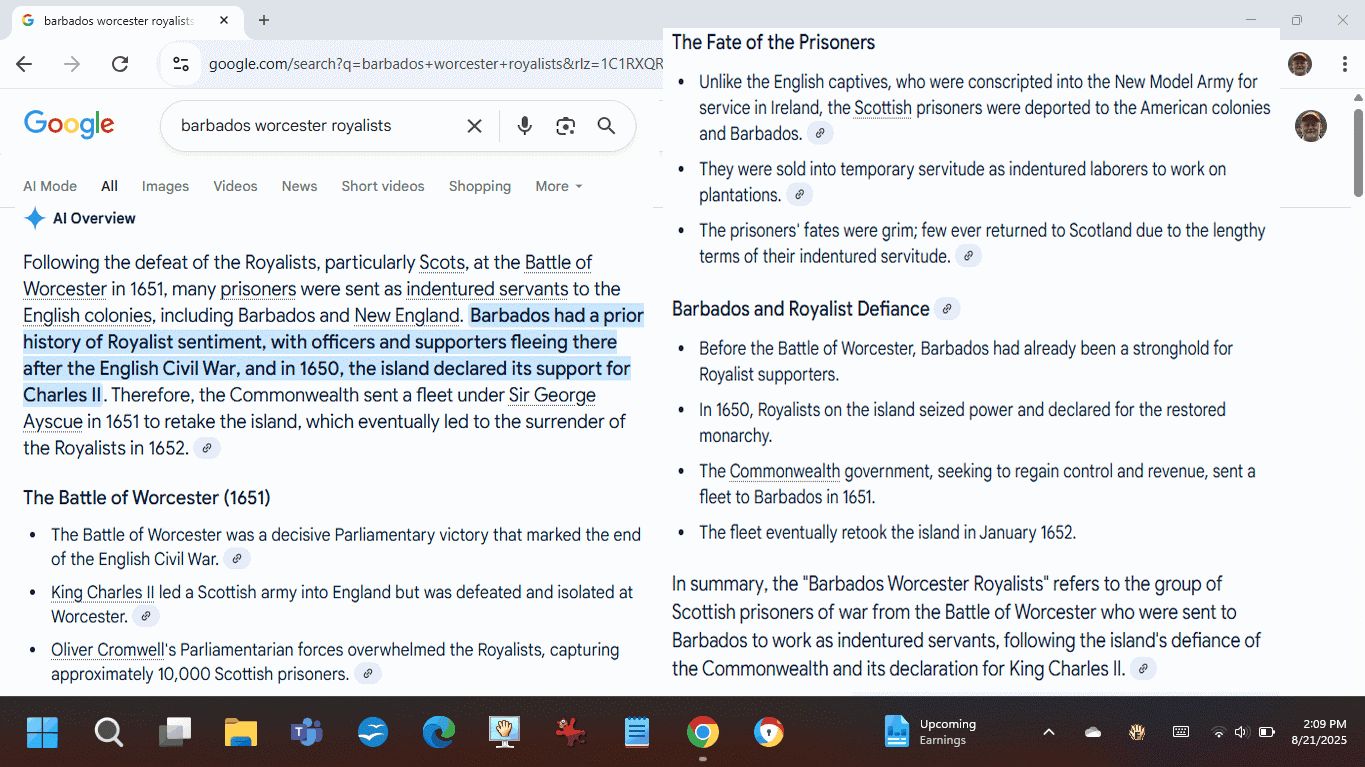This screenshot has height=767, width=1365.
Task: Click the voice search microphone icon
Action: [524, 126]
